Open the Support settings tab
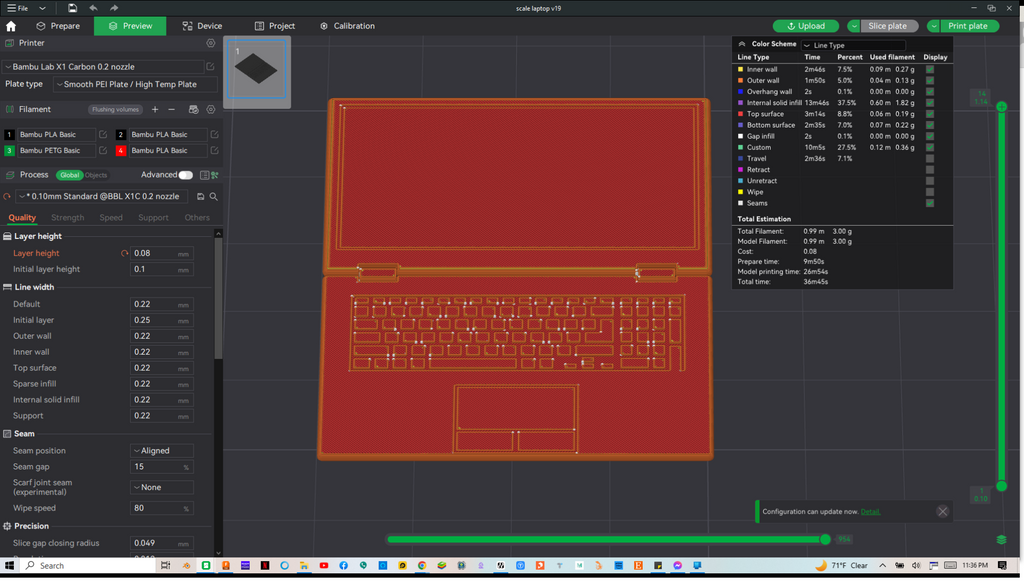Viewport: 1024px width, 584px height. pyautogui.click(x=153, y=218)
